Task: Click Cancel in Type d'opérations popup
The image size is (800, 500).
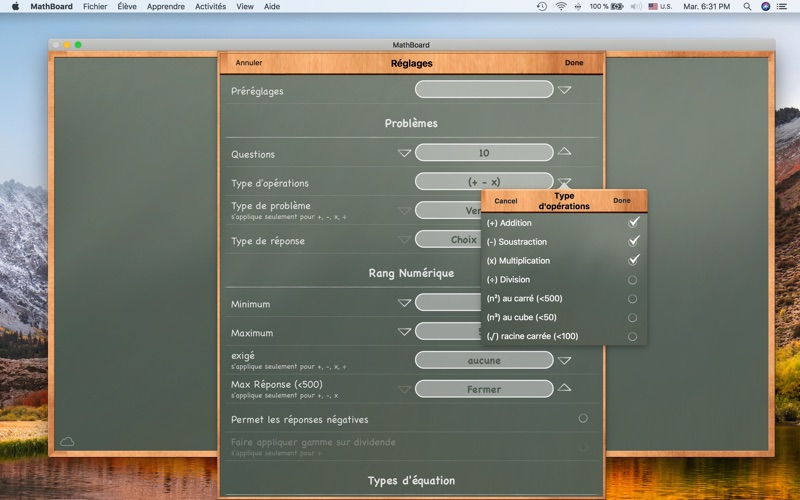Action: click(x=506, y=201)
